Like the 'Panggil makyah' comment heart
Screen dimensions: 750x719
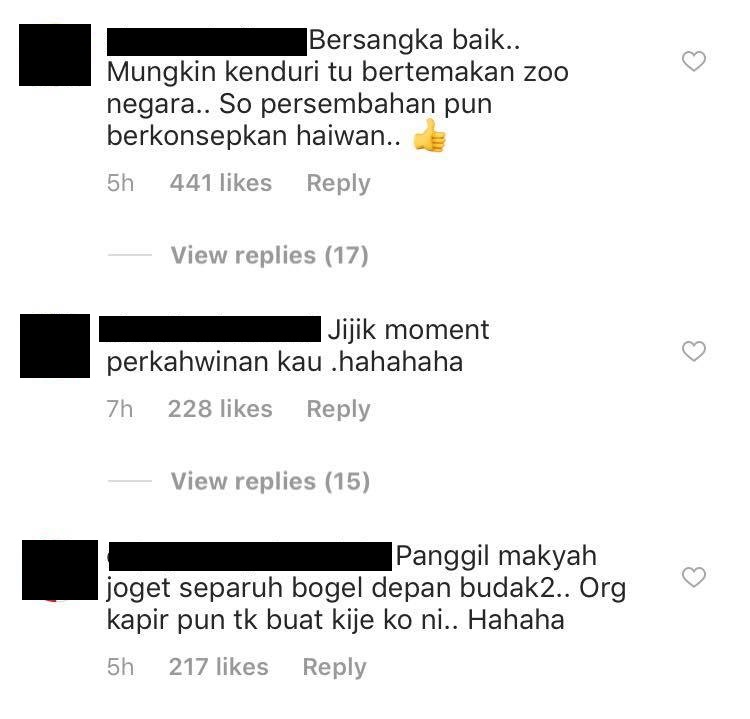tap(694, 577)
